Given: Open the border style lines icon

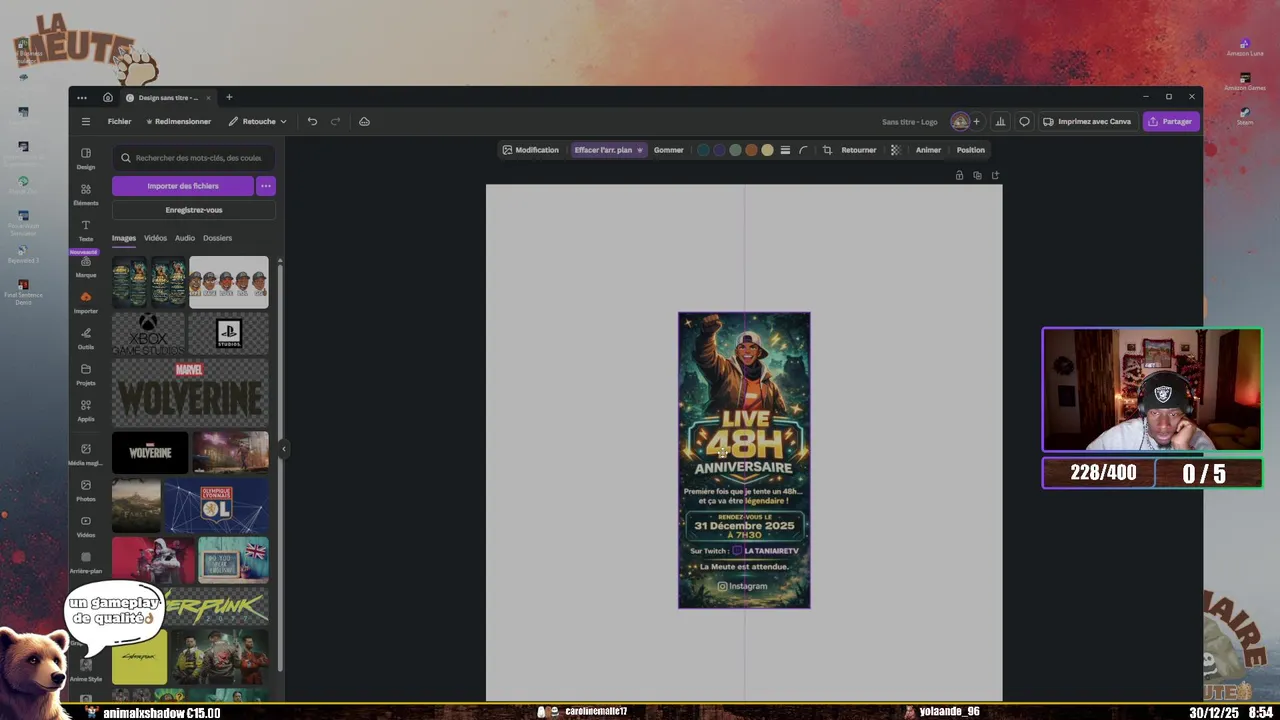Looking at the screenshot, I should pyautogui.click(x=785, y=150).
